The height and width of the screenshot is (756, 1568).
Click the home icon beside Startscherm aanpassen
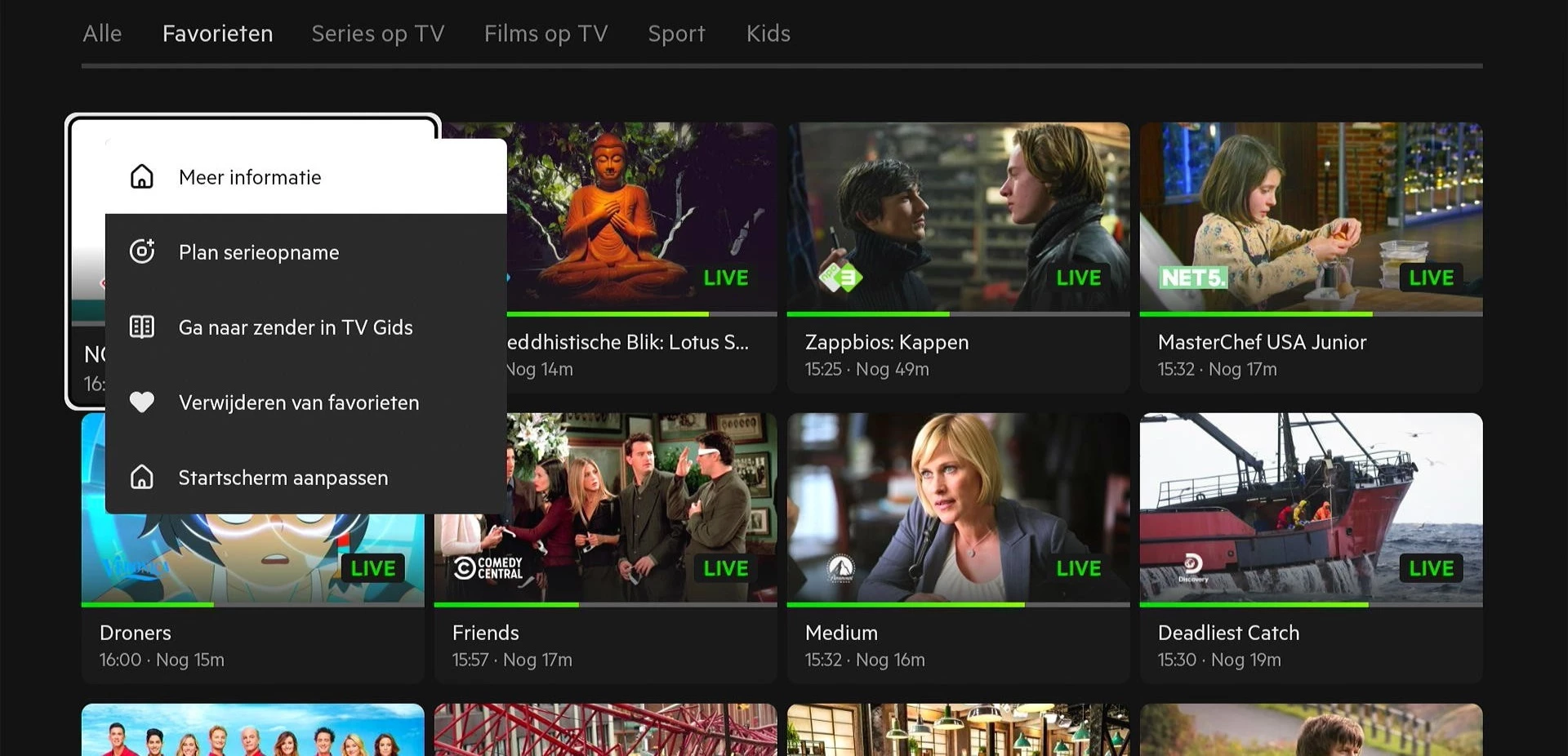(x=142, y=477)
